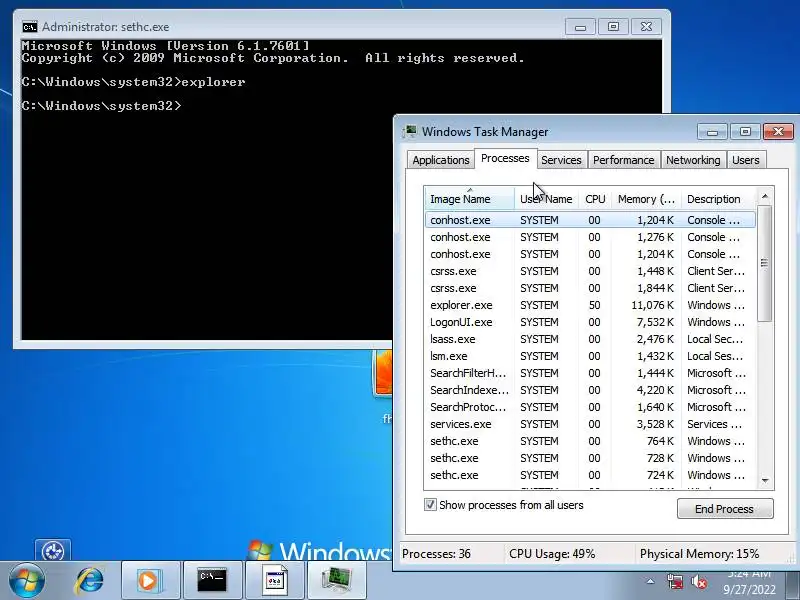Screen dimensions: 800x600
Task: Show hidden system tray icons
Action: point(650,581)
